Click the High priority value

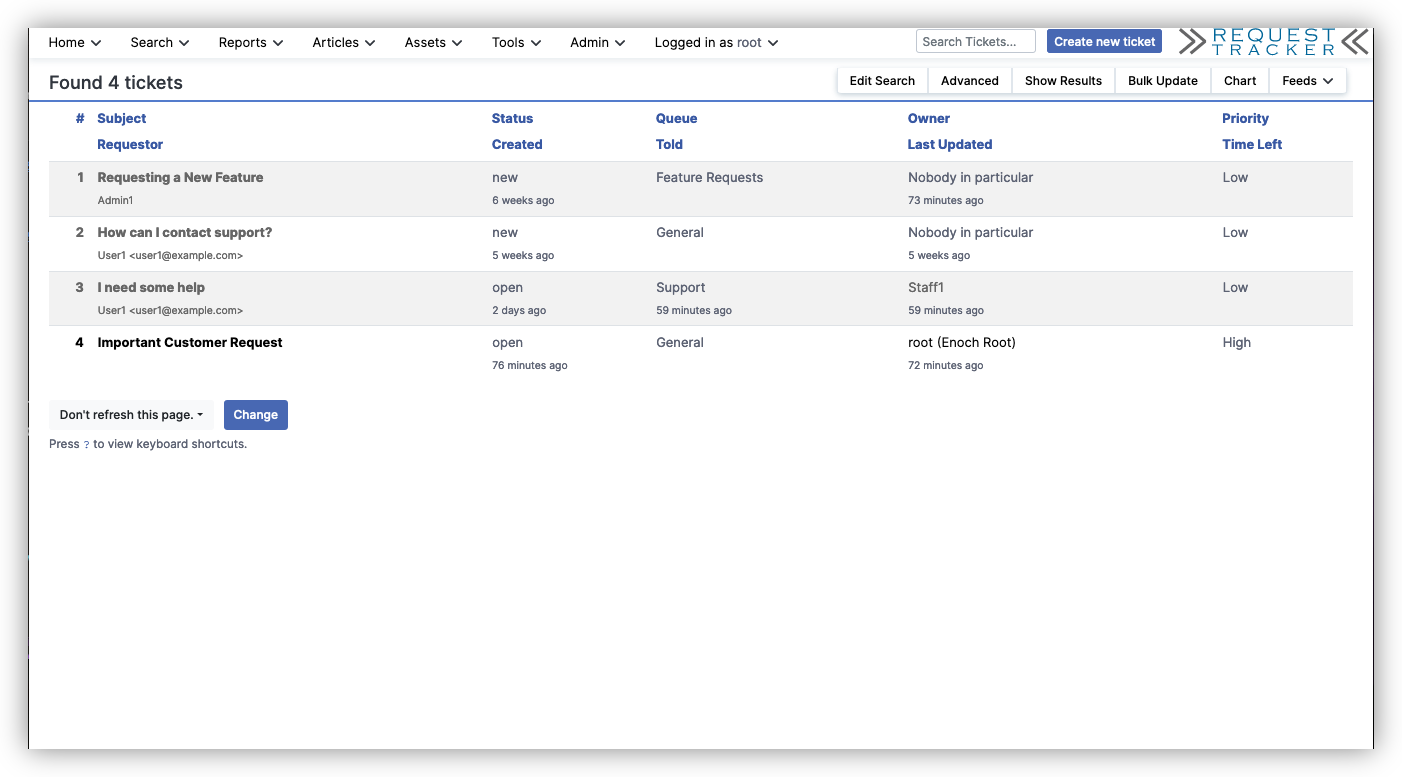pos(1236,342)
